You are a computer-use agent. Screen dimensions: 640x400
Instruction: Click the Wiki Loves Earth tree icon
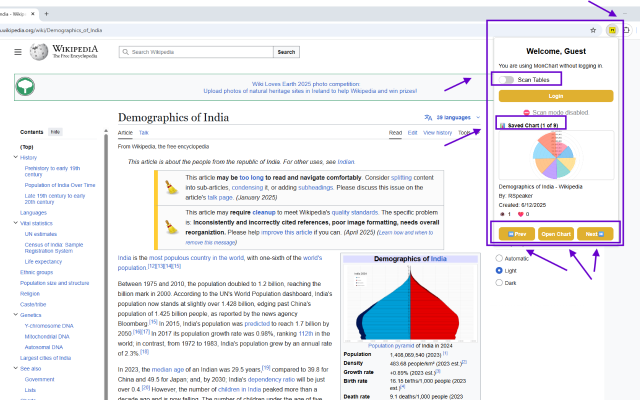pos(25,87)
